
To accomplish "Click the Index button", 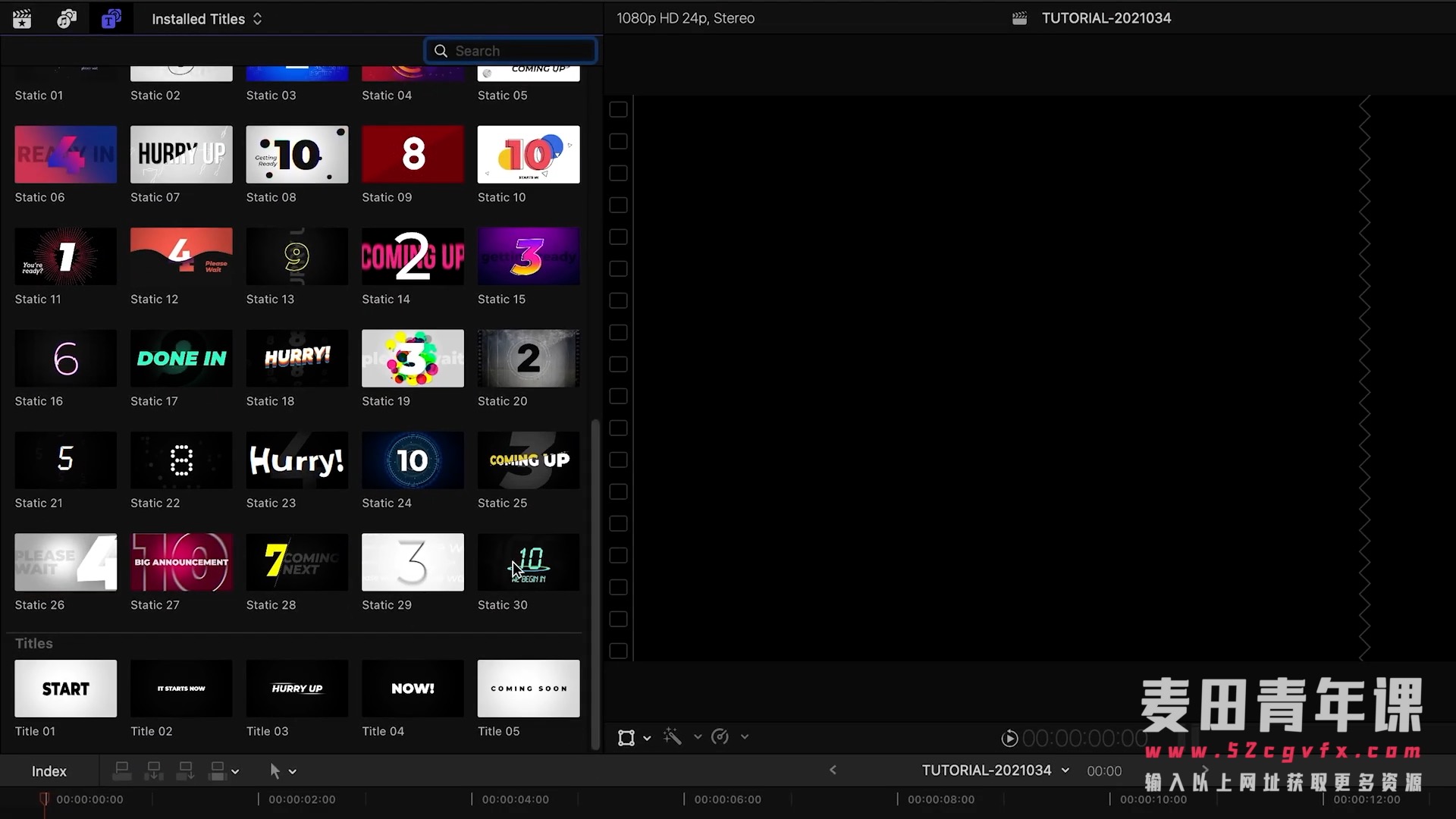I will pos(49,771).
